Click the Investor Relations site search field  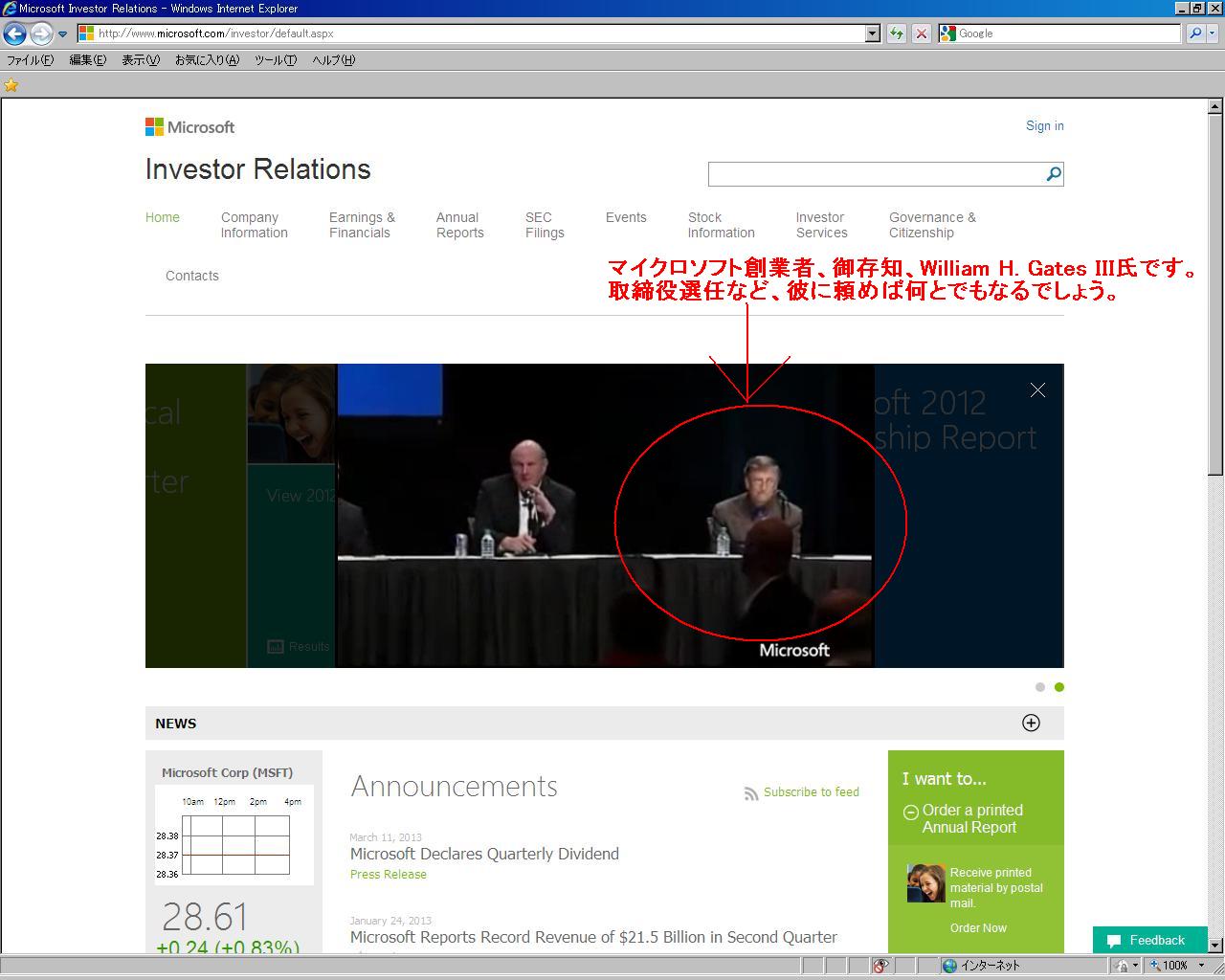pyautogui.click(x=876, y=174)
